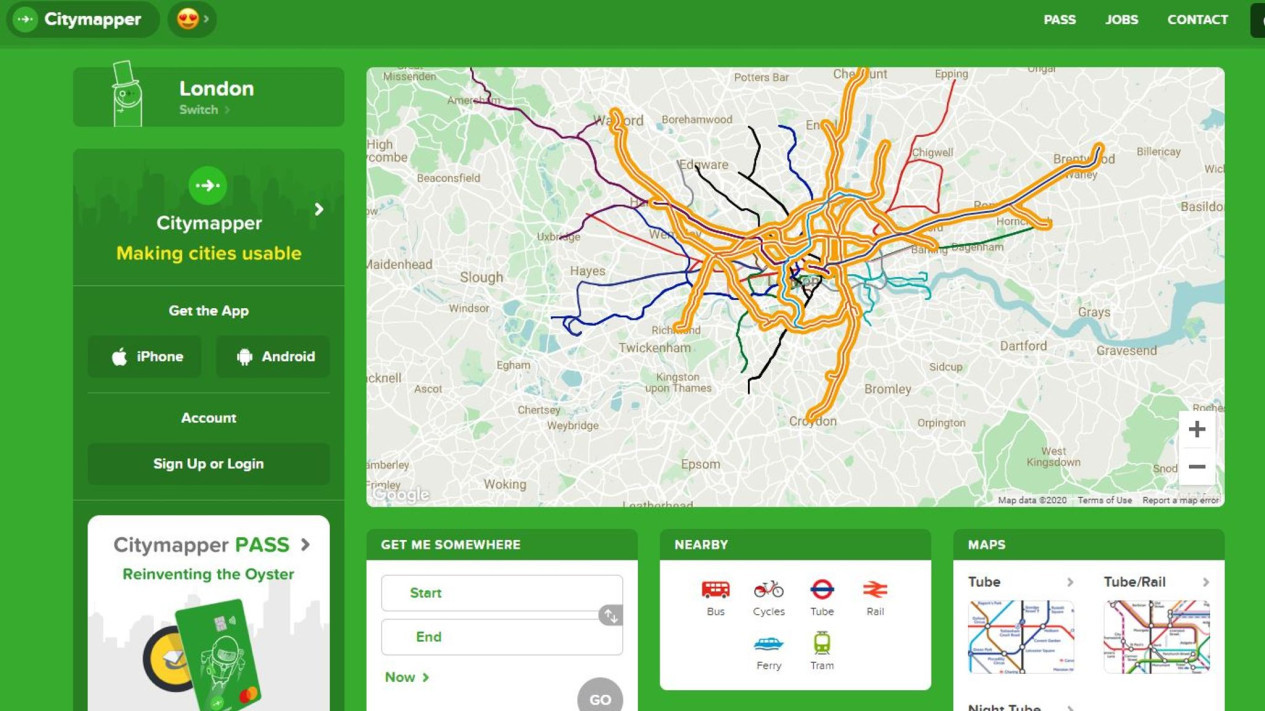This screenshot has width=1265, height=711.
Task: Open the PASS menu item
Action: (x=1059, y=19)
